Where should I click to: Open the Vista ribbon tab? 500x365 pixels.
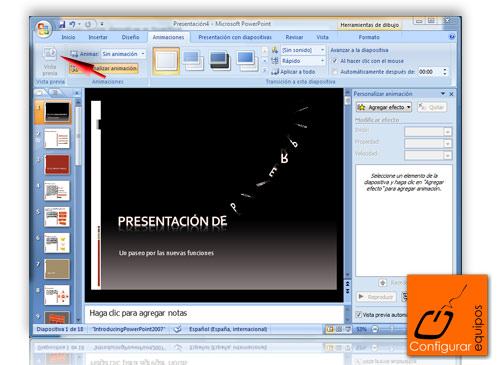[322, 37]
